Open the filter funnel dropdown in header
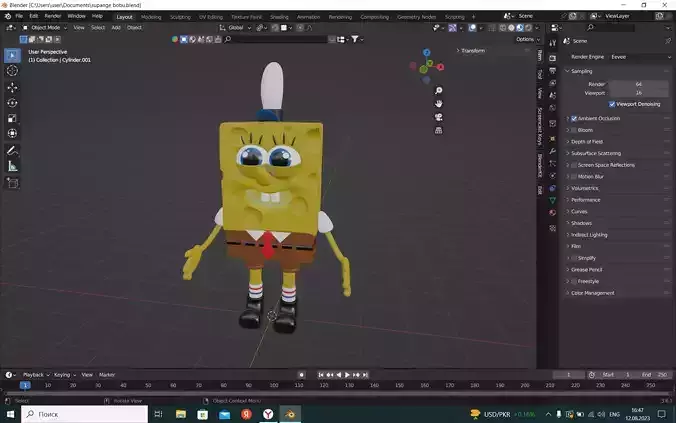676x423 pixels. click(357, 39)
